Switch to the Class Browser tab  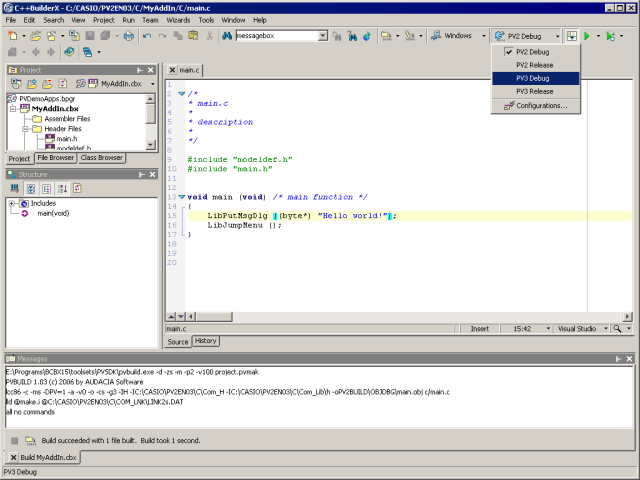tap(102, 158)
